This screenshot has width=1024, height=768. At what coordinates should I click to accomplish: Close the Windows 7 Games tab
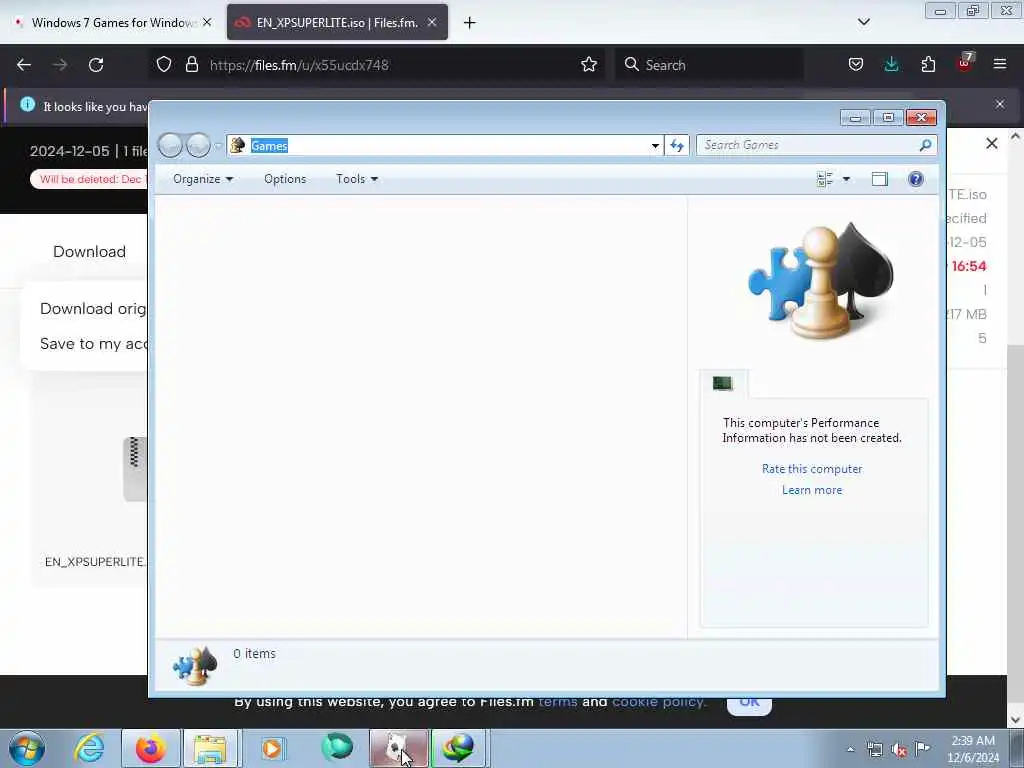click(207, 22)
